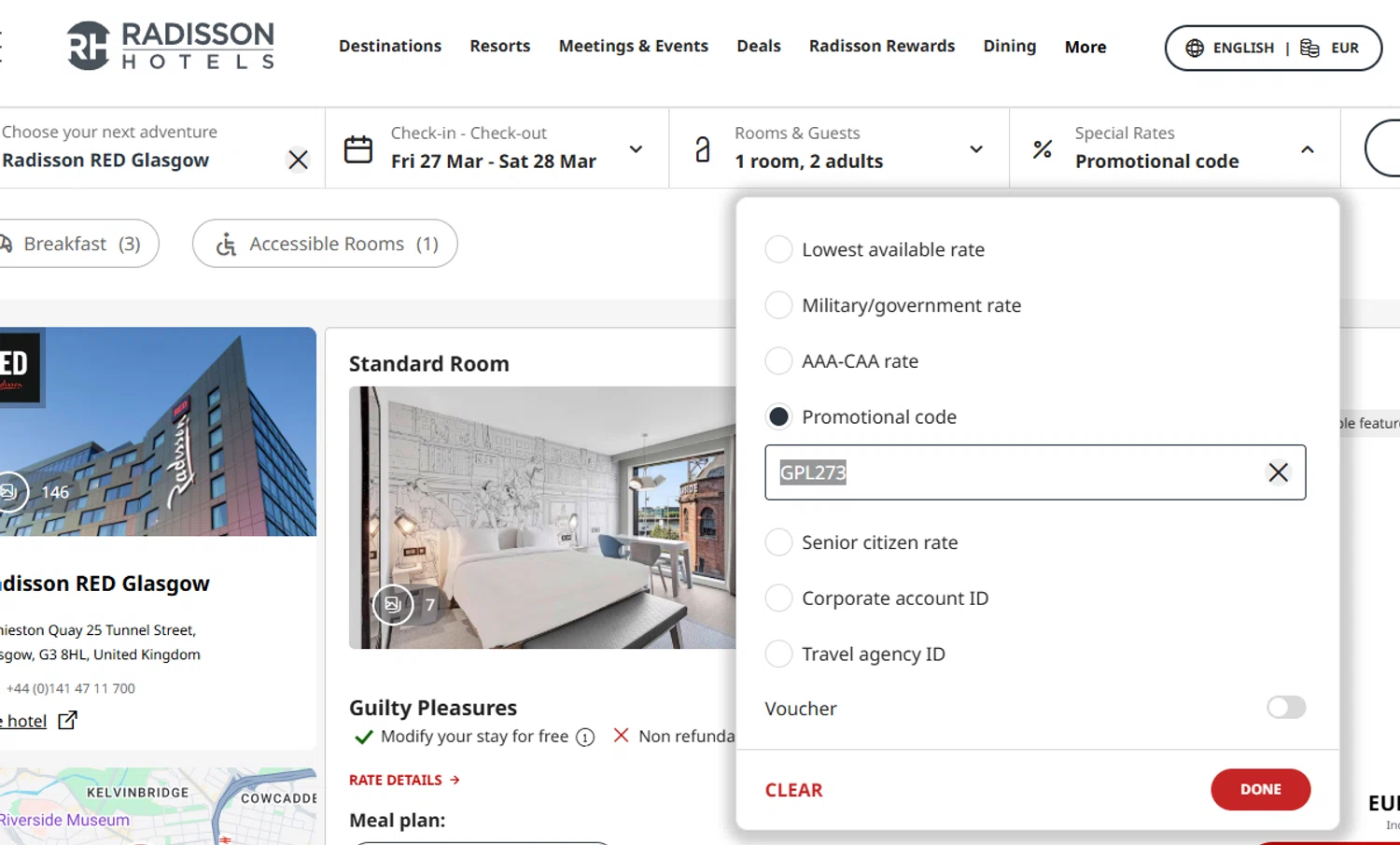
Task: Click the guest person icon
Action: 703,149
